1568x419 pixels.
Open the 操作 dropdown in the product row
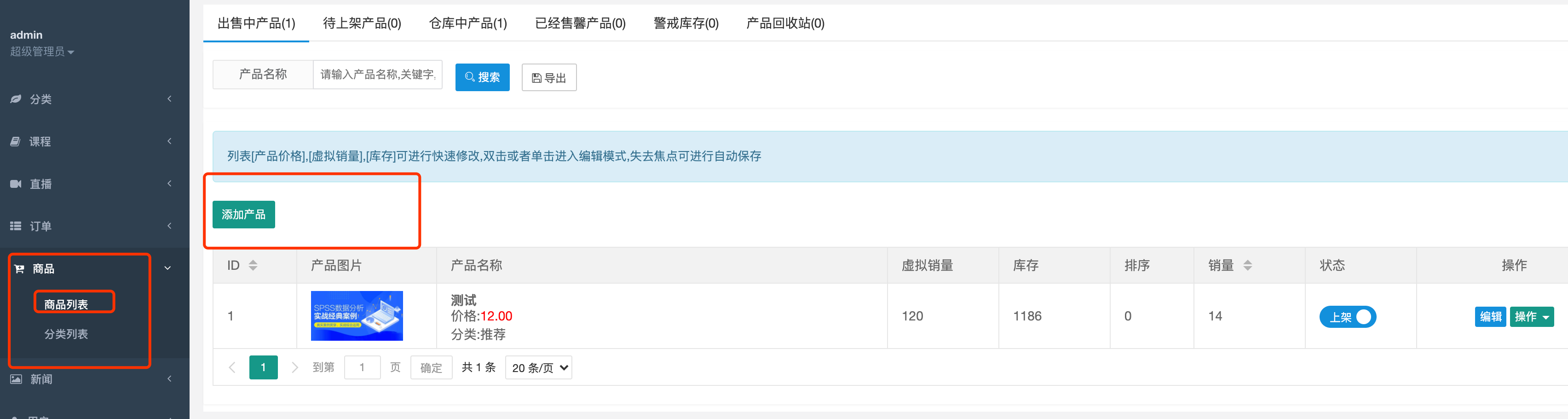(1532, 317)
